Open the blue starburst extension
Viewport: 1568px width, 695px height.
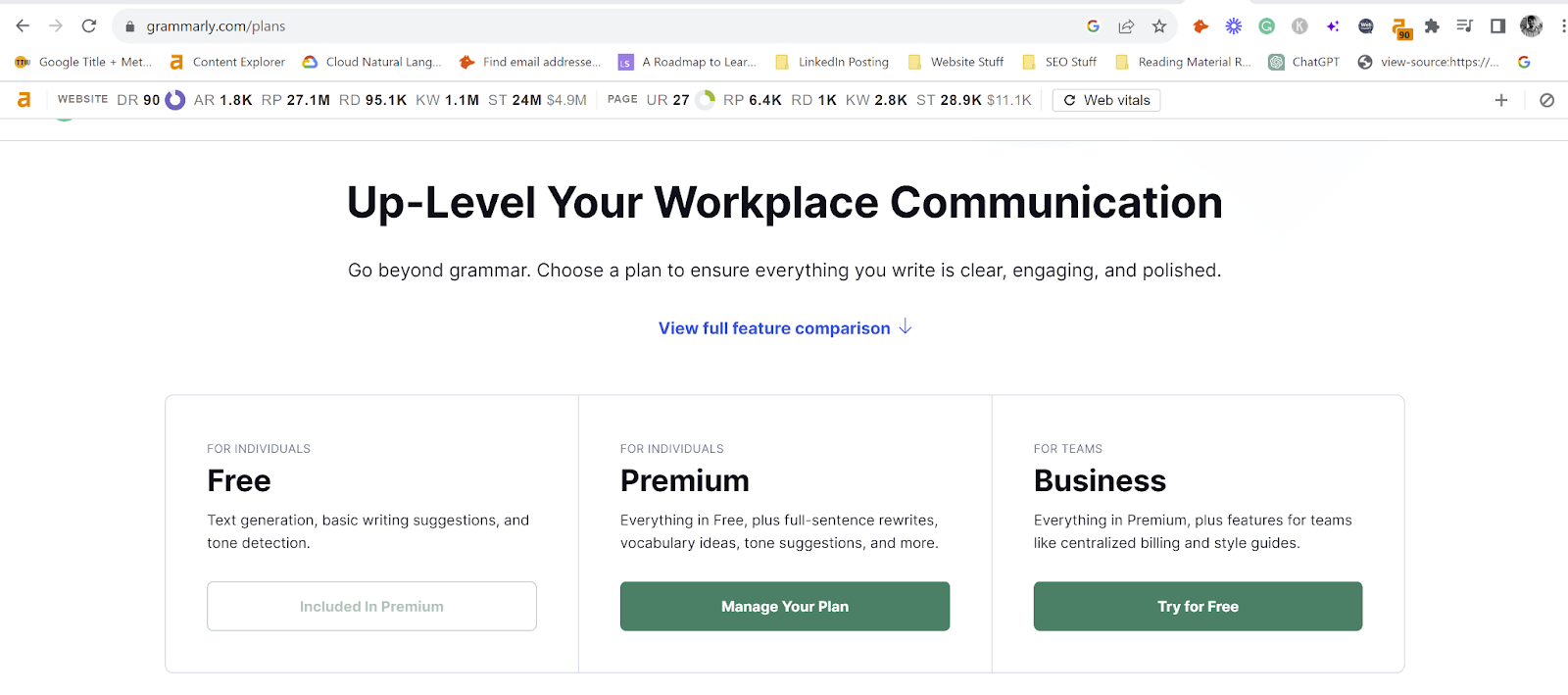coord(1234,26)
